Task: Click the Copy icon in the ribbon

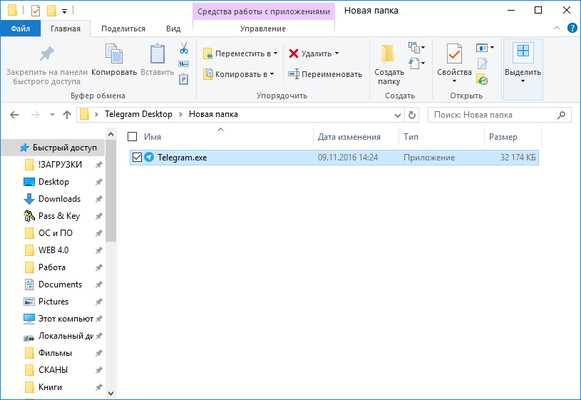Action: (x=114, y=55)
